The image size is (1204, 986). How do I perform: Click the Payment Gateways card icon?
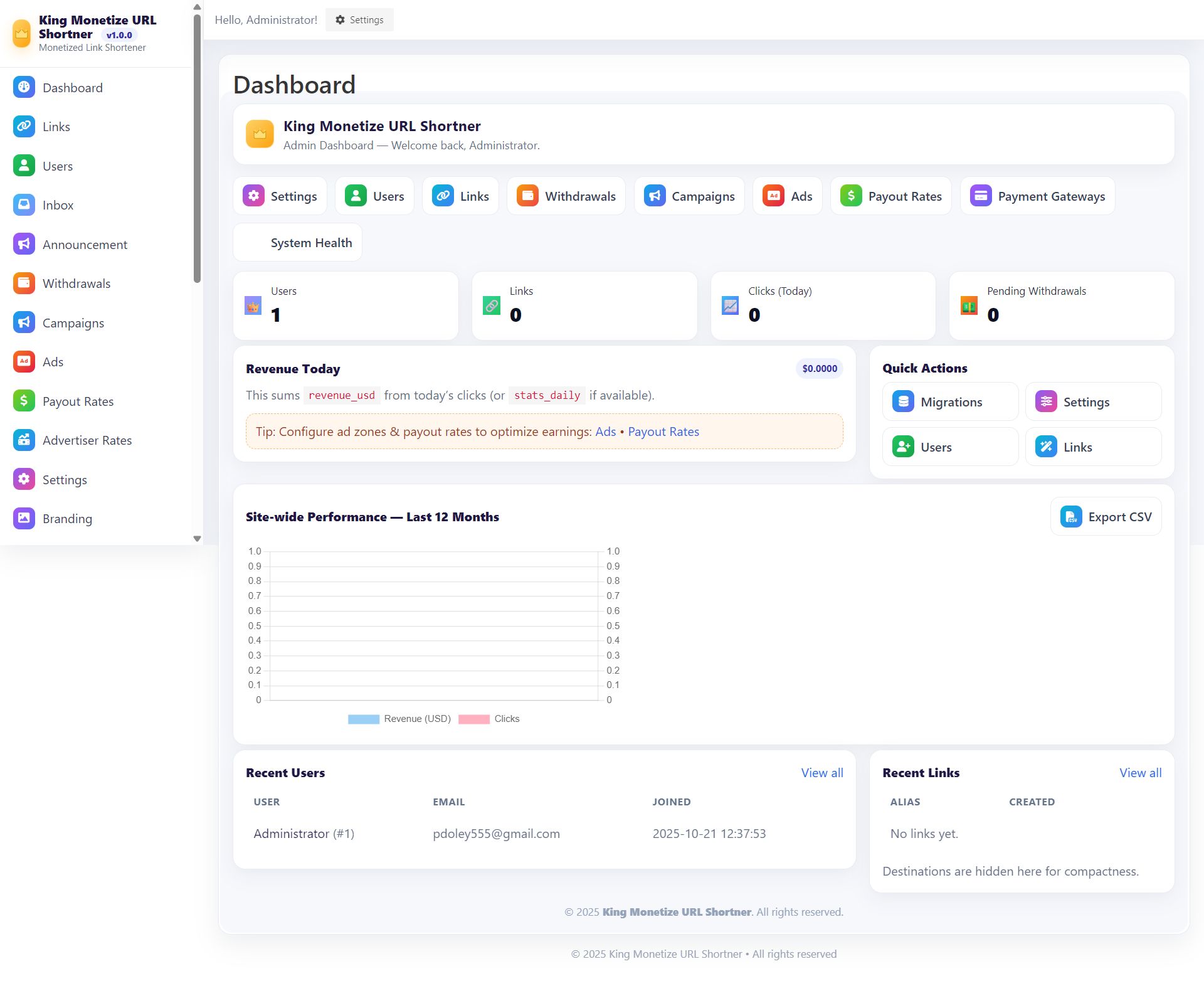click(x=980, y=196)
